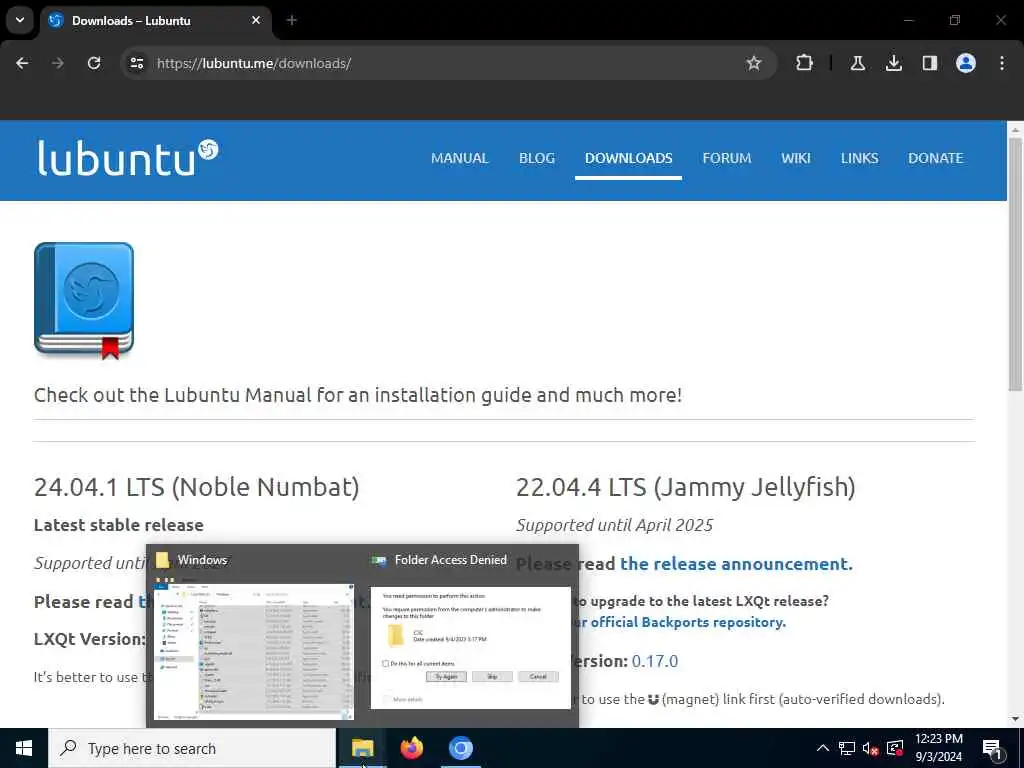Toggle the browser side panel icon
The image size is (1024, 768).
coord(930,63)
